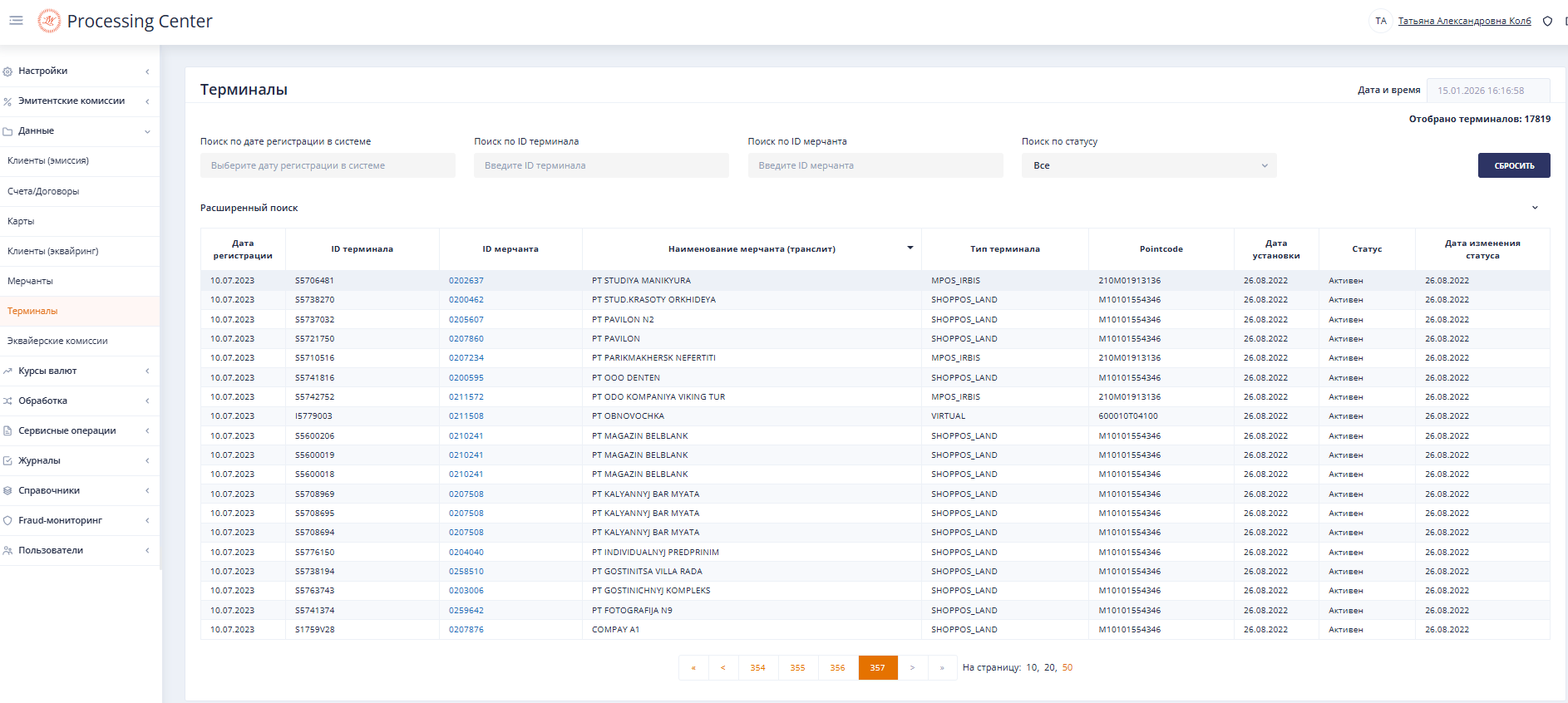Select Карты in the sidebar menu
This screenshot has width=1568, height=703.
tap(21, 221)
